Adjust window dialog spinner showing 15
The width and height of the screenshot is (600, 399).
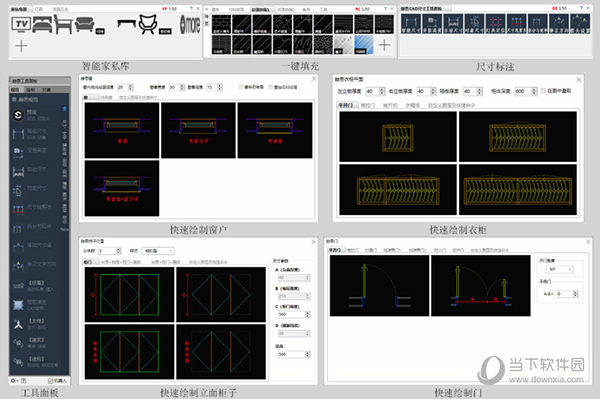215,87
